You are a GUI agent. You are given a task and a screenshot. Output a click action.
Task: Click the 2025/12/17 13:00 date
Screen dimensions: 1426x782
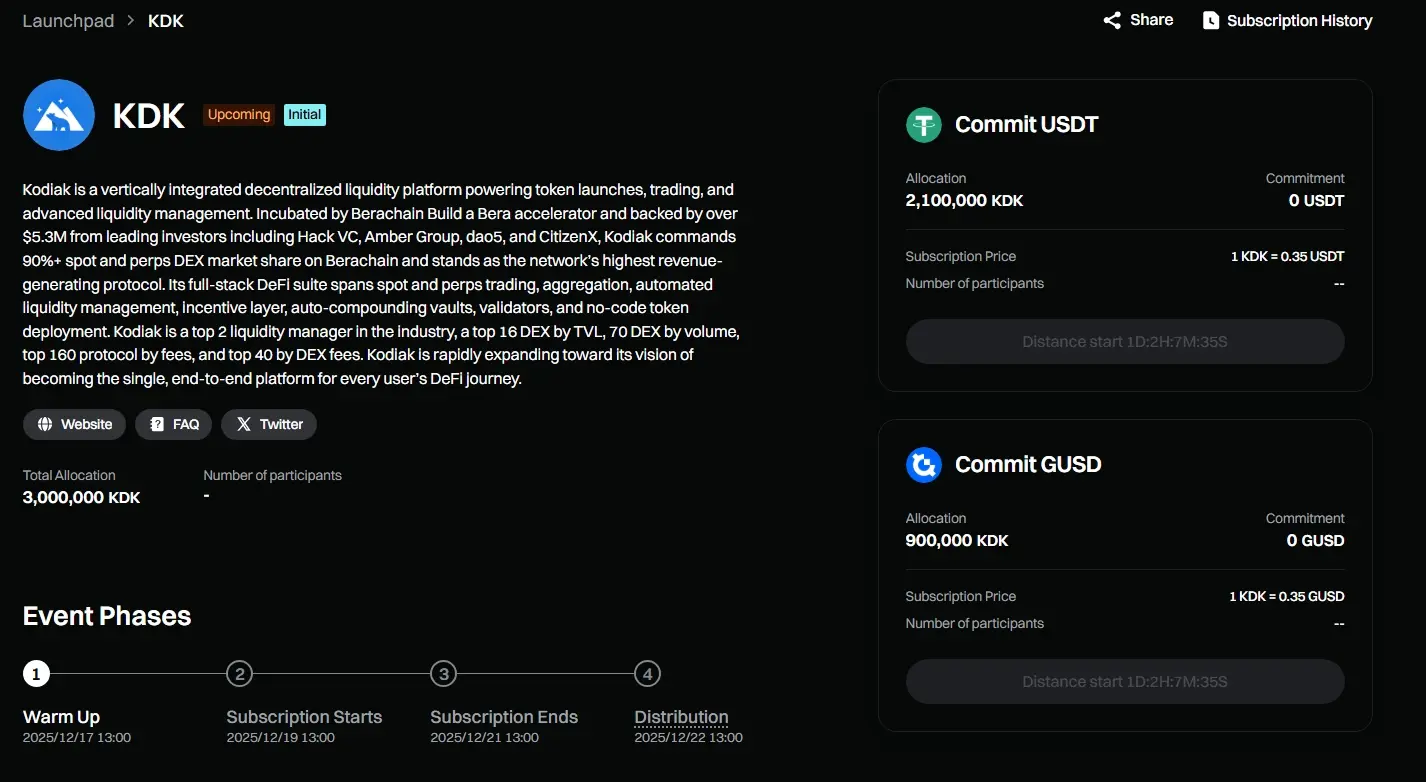(77, 738)
